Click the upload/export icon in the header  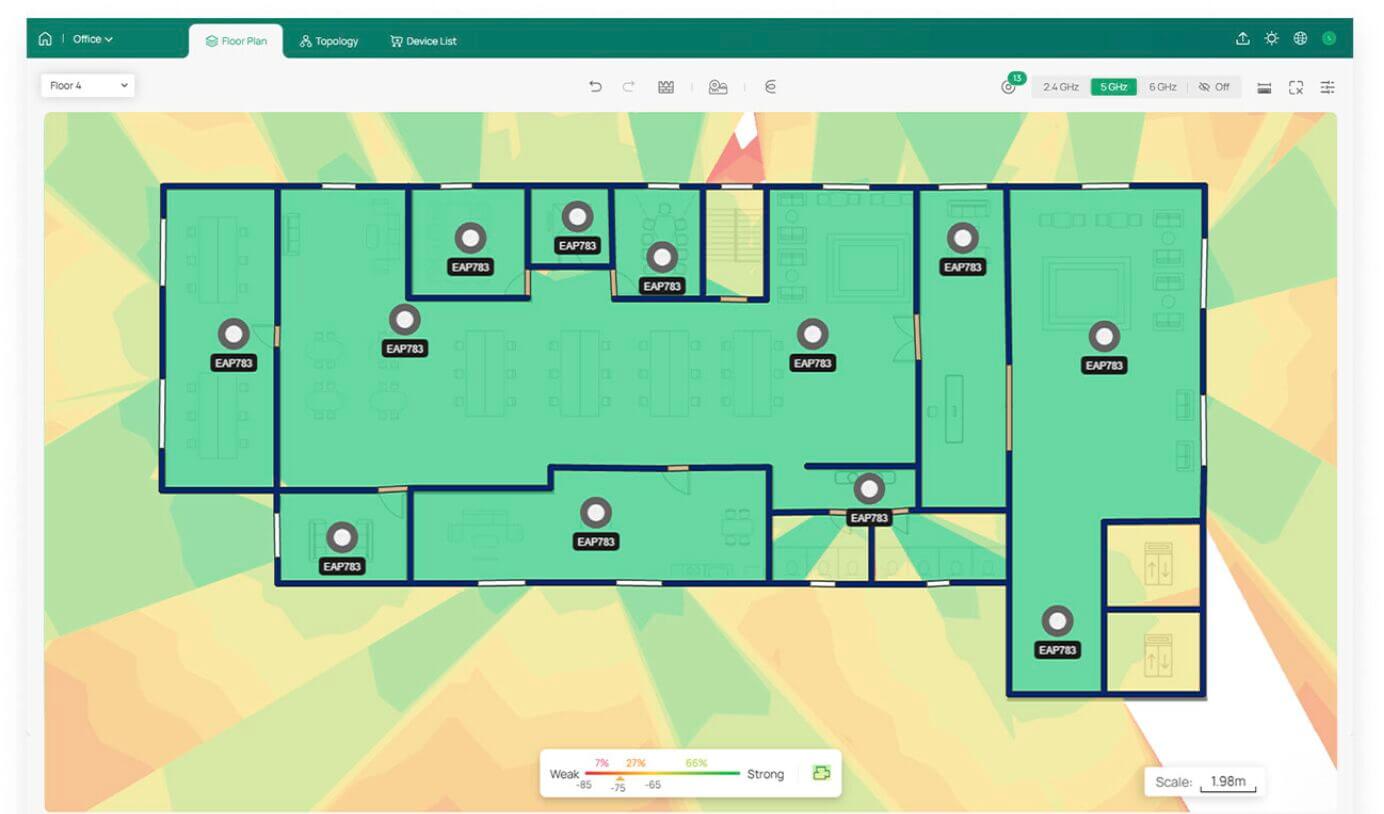(x=1242, y=39)
